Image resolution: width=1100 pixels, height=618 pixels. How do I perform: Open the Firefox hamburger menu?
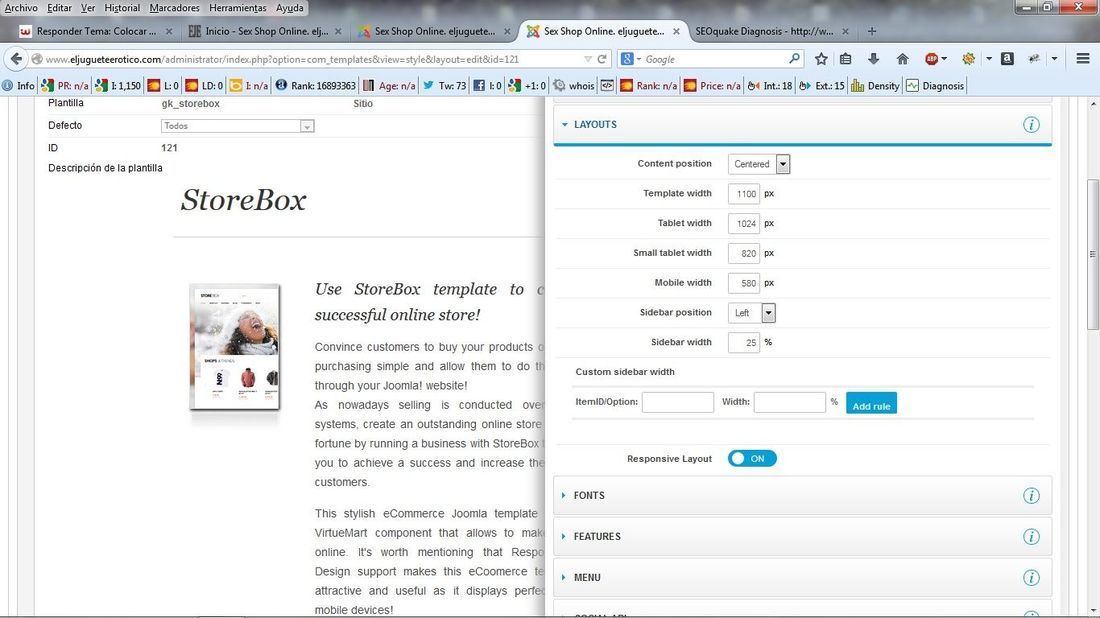[x=1082, y=59]
